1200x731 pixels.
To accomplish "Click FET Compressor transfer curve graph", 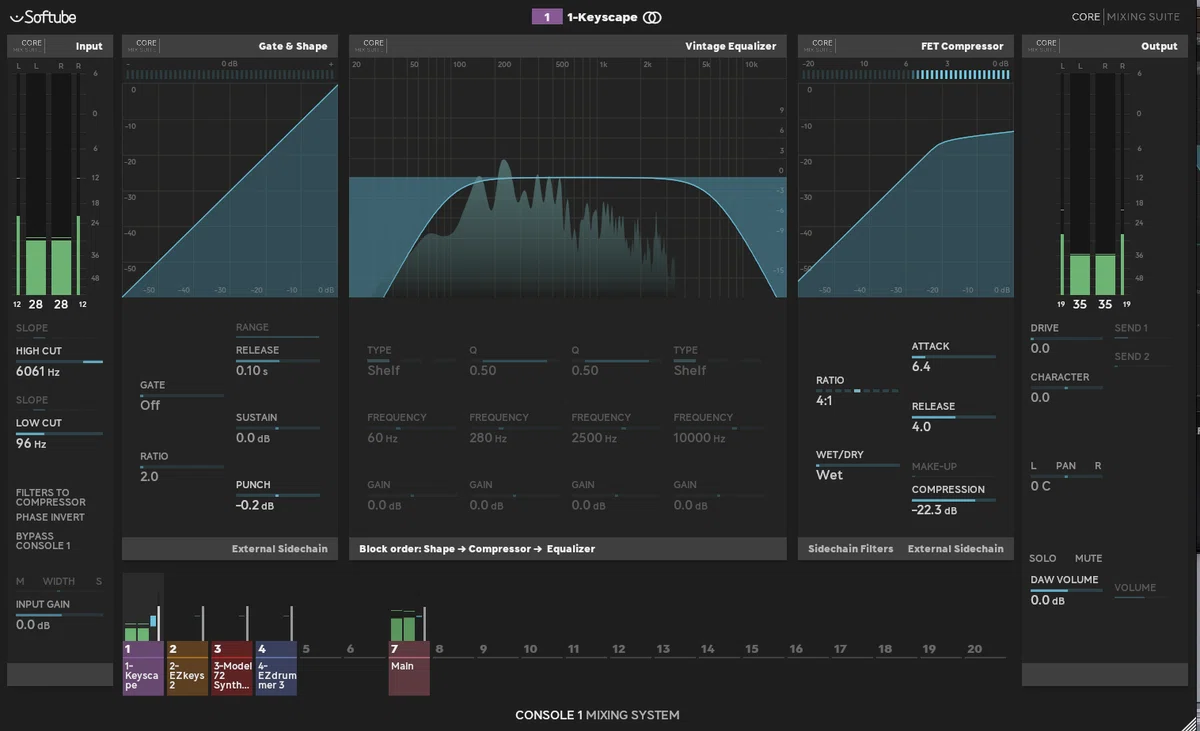I will pos(906,189).
